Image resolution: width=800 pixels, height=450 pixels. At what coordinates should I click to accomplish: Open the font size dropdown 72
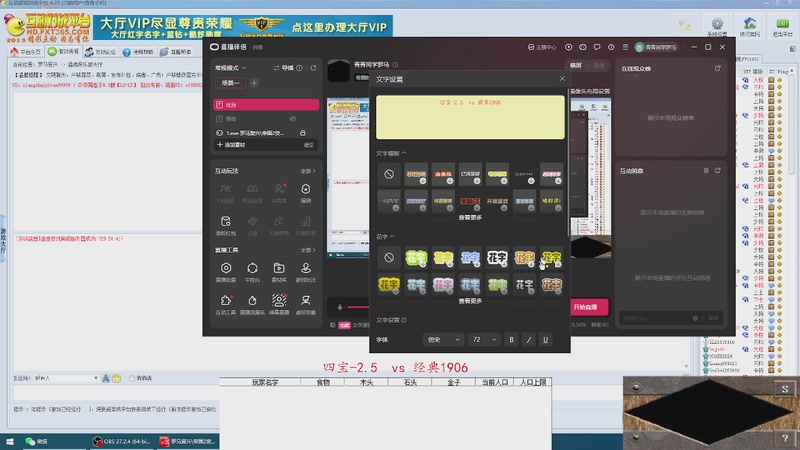[x=484, y=339]
